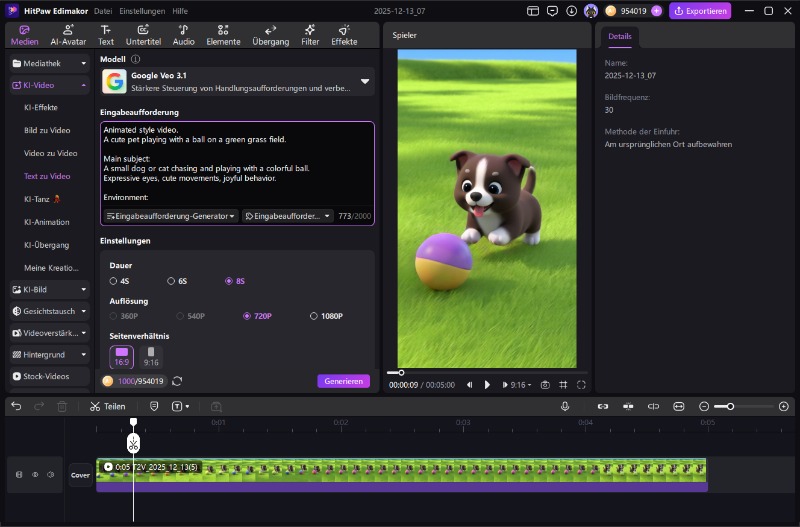Viewport: 800px width, 527px height.
Task: Click the Modell info icon
Action: tap(135, 59)
